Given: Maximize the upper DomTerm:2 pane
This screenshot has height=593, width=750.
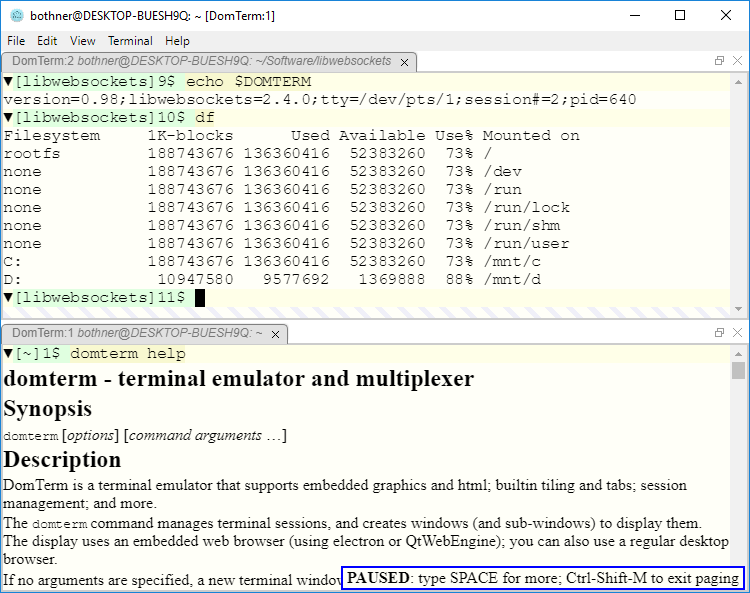Looking at the screenshot, I should pos(719,61).
